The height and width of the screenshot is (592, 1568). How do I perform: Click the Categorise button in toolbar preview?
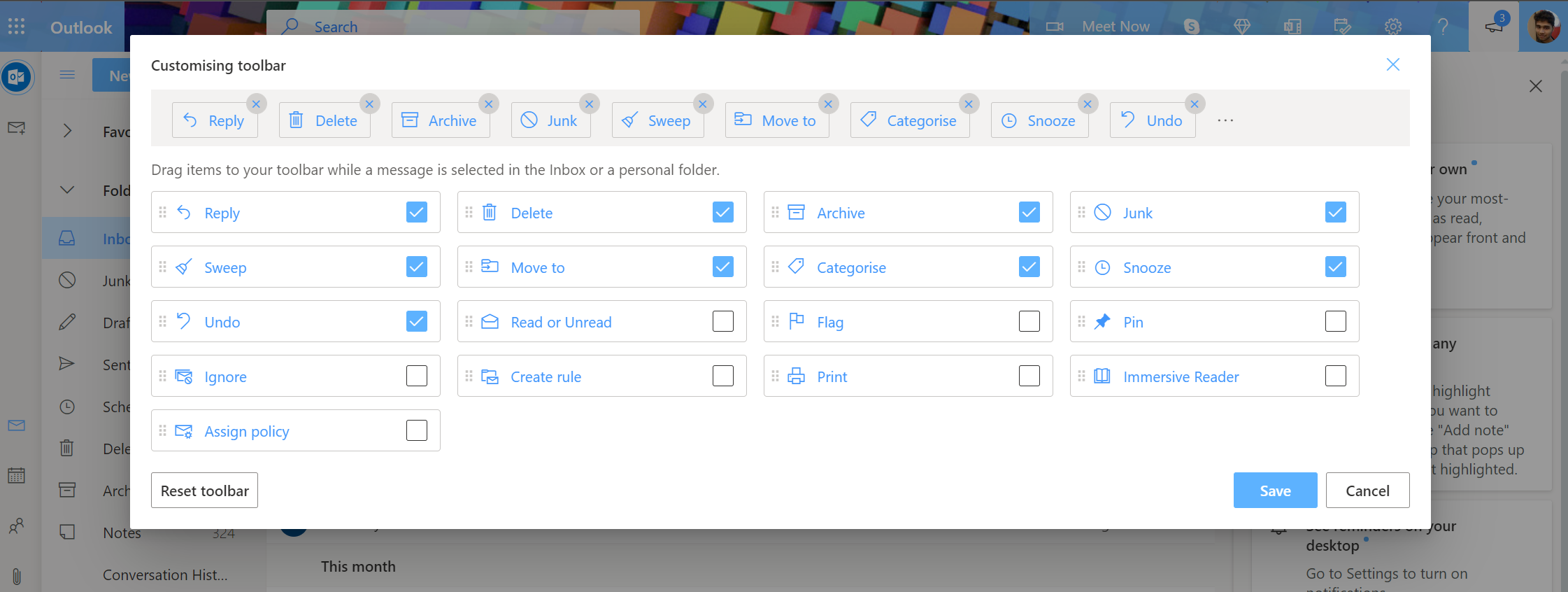pyautogui.click(x=909, y=120)
